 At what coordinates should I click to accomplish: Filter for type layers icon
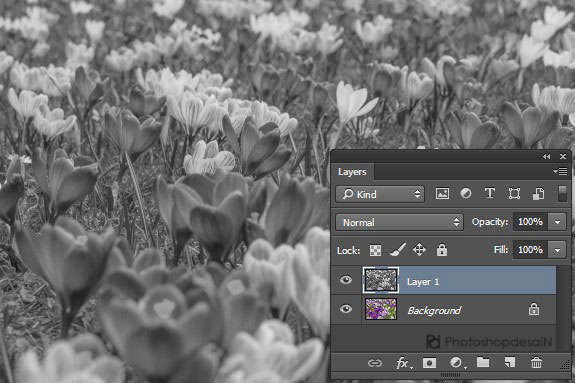click(490, 193)
